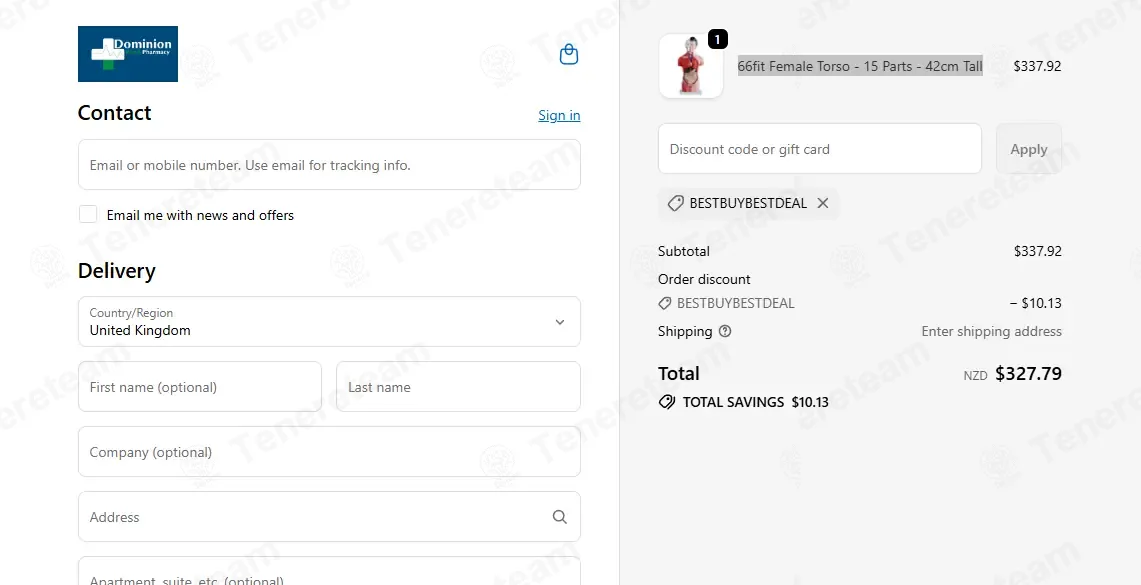1141x585 pixels.
Task: Click the BESTBUYBESTDEAL tag icon chip
Action: 675,203
